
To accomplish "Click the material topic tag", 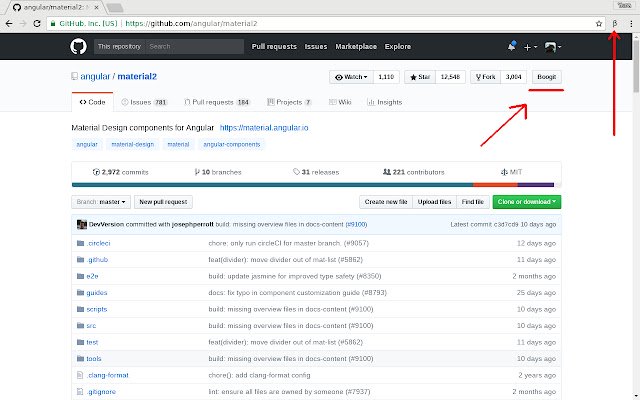I will point(178,144).
